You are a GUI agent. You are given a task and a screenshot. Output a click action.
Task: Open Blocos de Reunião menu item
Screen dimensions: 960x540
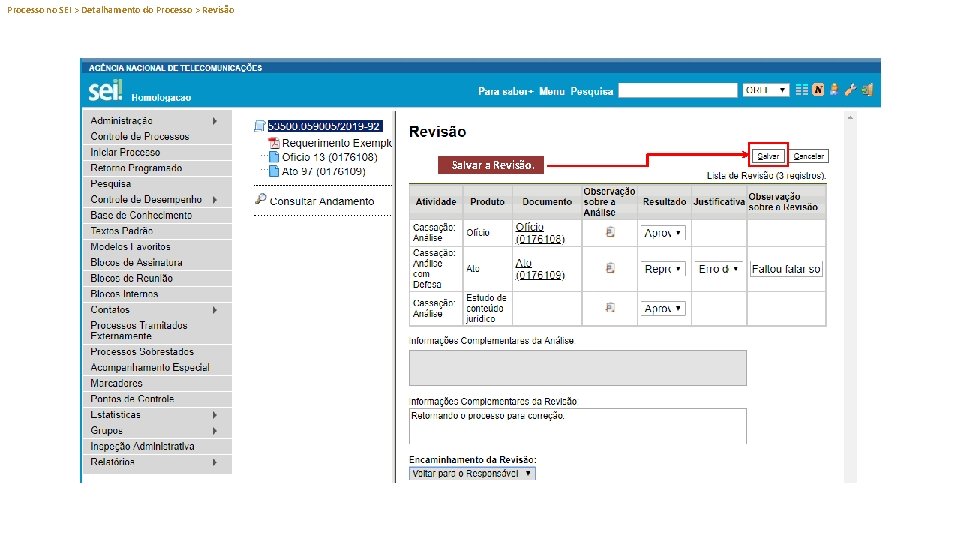point(157,278)
